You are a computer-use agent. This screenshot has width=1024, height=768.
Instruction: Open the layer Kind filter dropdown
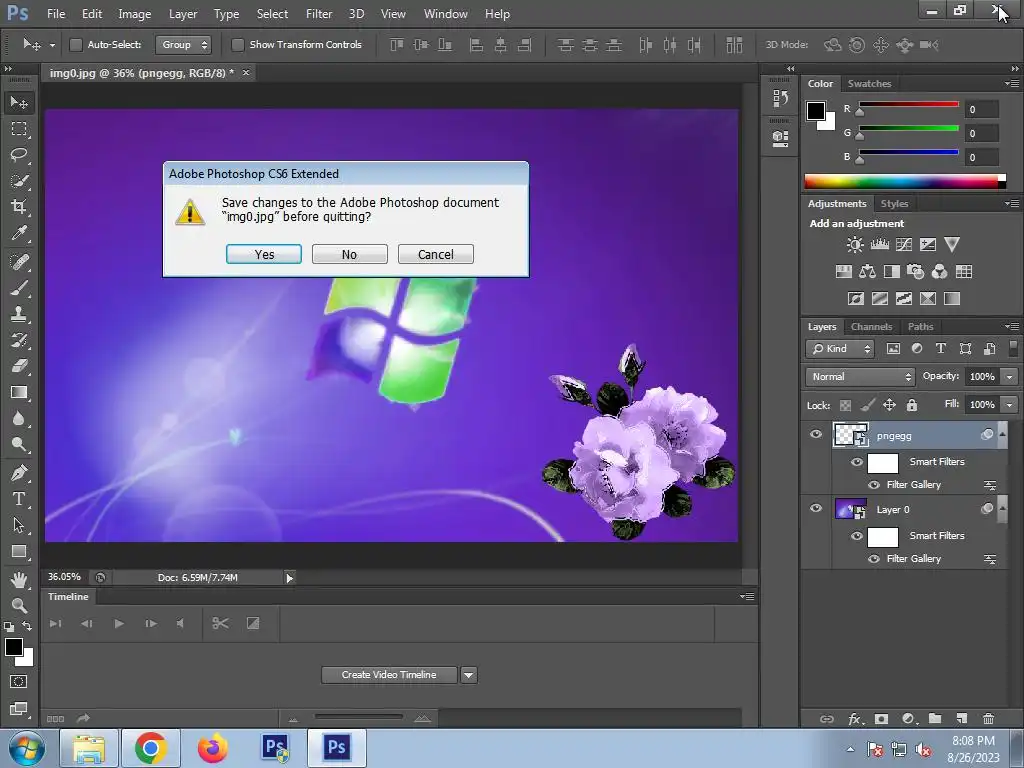pyautogui.click(x=840, y=349)
